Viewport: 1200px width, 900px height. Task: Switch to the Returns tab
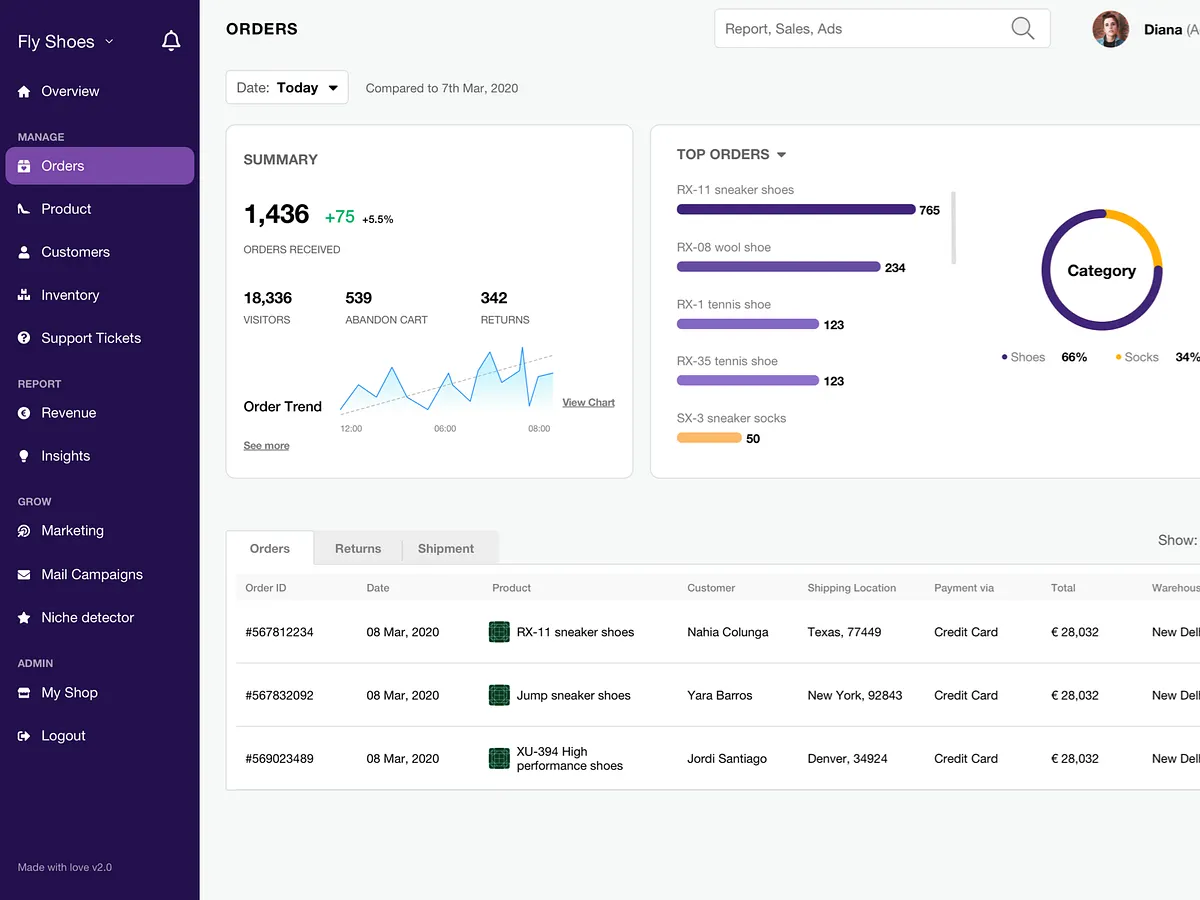pyautogui.click(x=357, y=548)
